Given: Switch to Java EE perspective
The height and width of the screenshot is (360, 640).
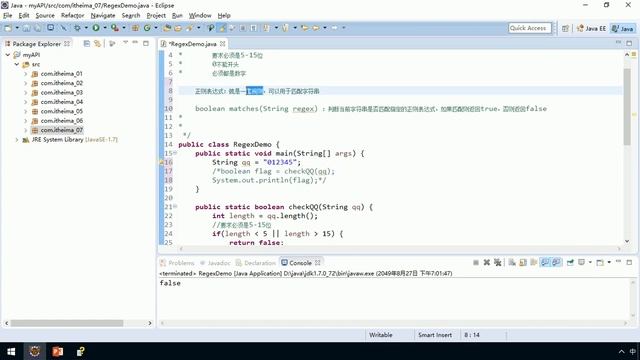Looking at the screenshot, I should (591, 28).
